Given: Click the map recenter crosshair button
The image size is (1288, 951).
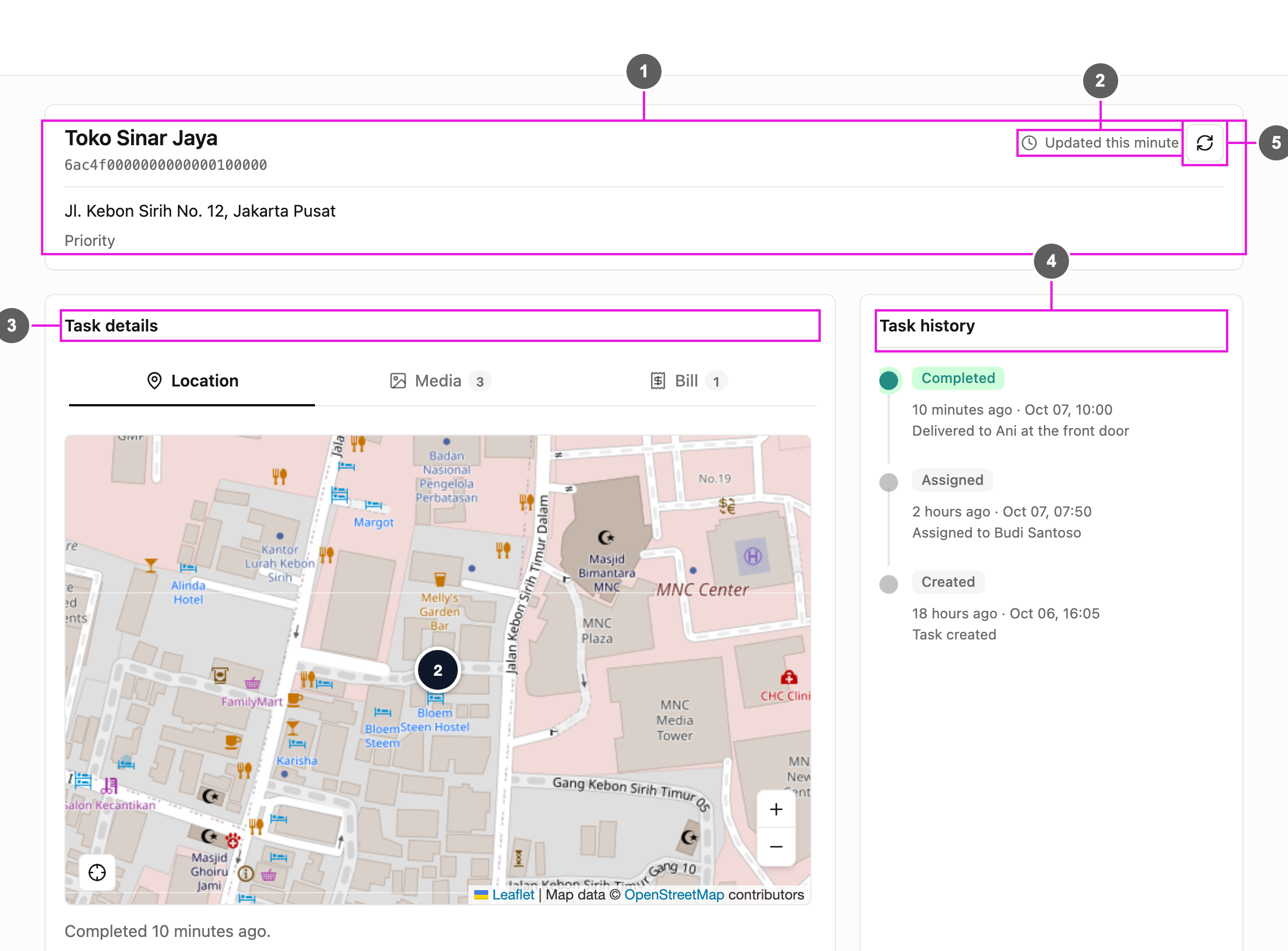Looking at the screenshot, I should 97,873.
